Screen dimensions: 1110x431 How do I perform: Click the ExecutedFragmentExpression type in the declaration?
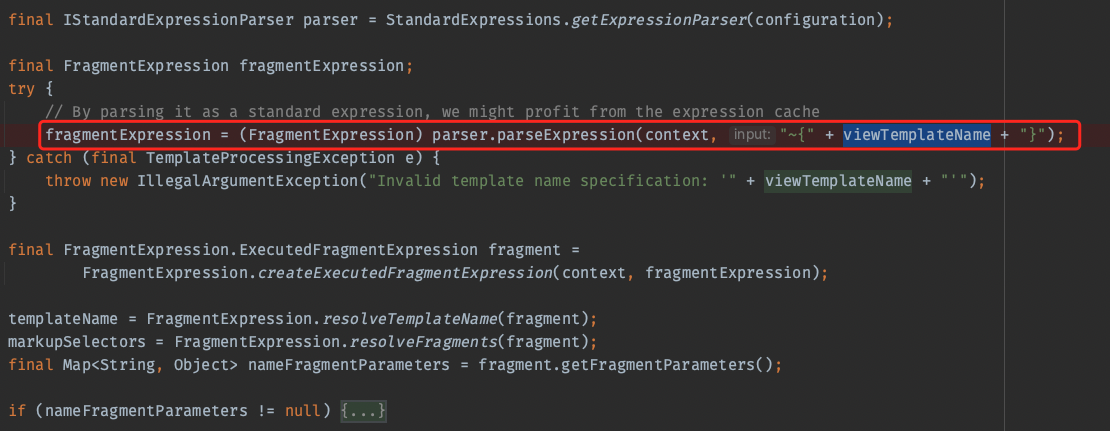[364, 250]
